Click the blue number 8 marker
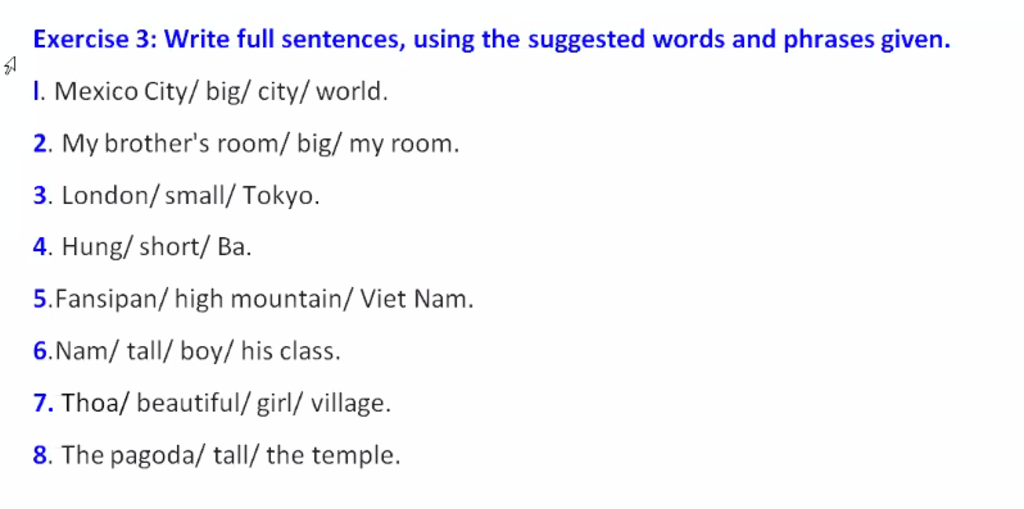Screen dimensions: 1024x509 tap(39, 455)
